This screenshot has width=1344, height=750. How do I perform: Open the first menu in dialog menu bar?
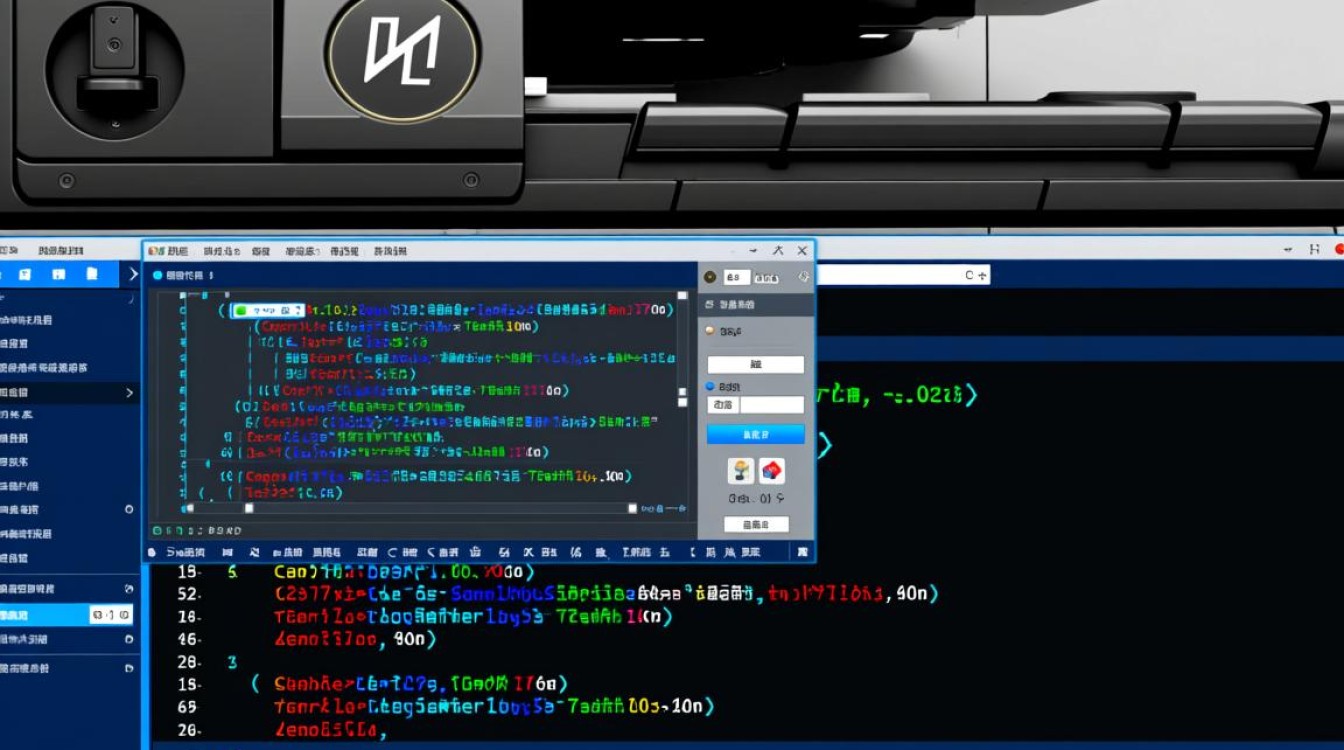171,251
